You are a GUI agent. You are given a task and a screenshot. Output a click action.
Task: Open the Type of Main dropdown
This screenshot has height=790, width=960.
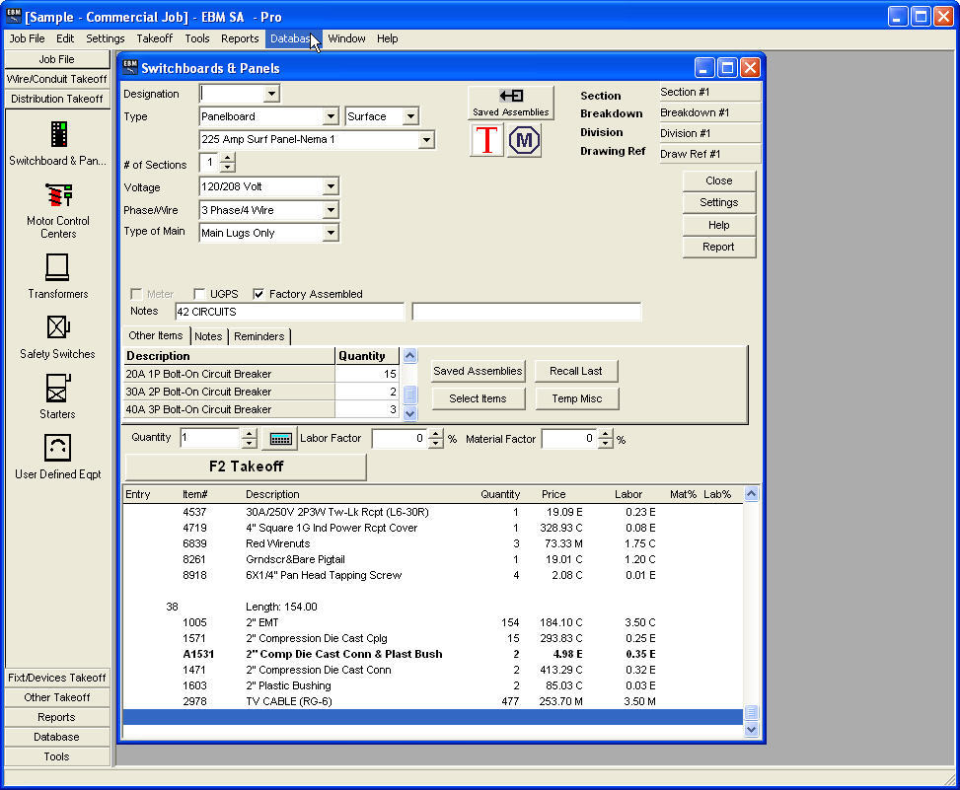[331, 233]
